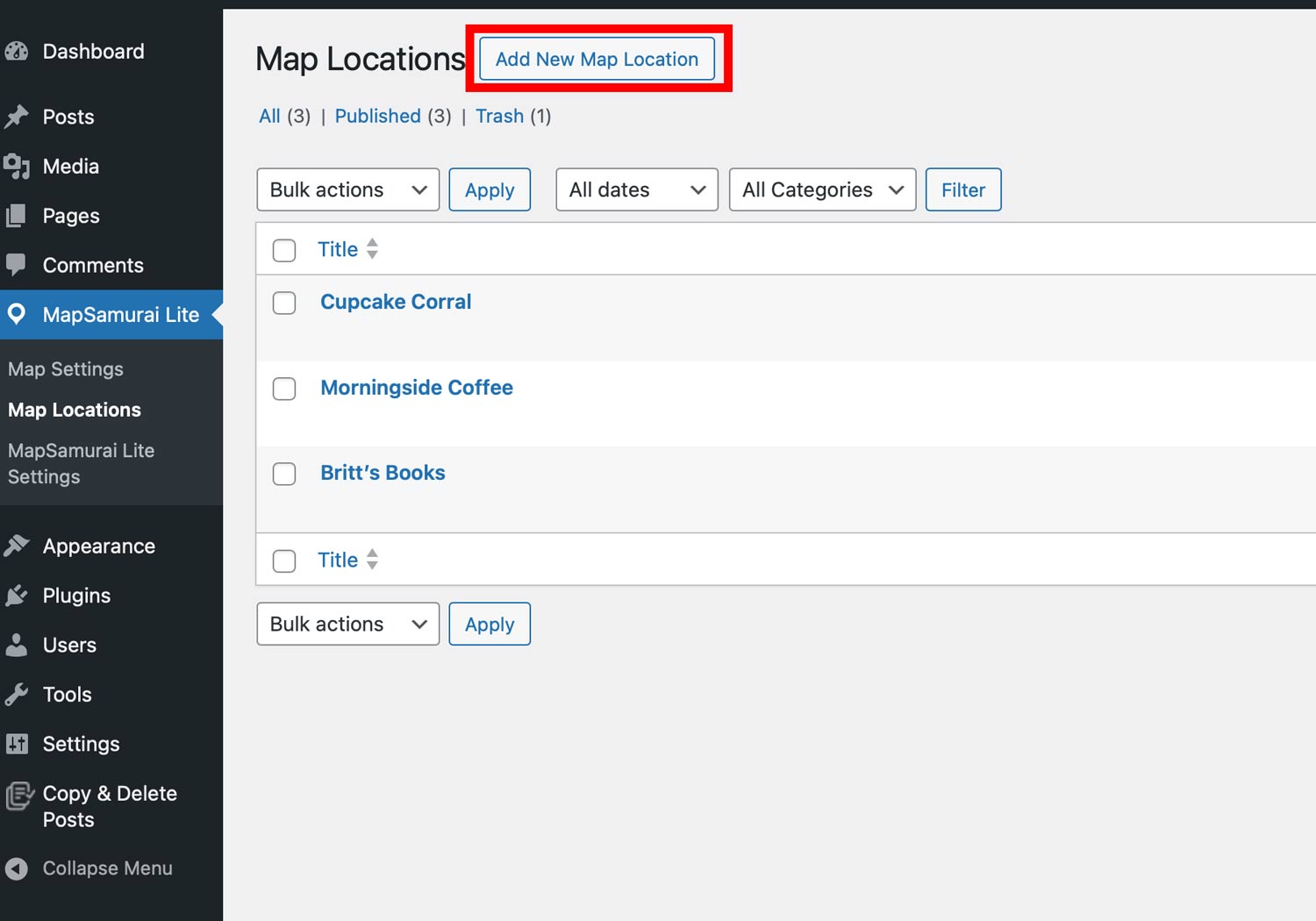
Task: Click the top Apply button
Action: 490,189
